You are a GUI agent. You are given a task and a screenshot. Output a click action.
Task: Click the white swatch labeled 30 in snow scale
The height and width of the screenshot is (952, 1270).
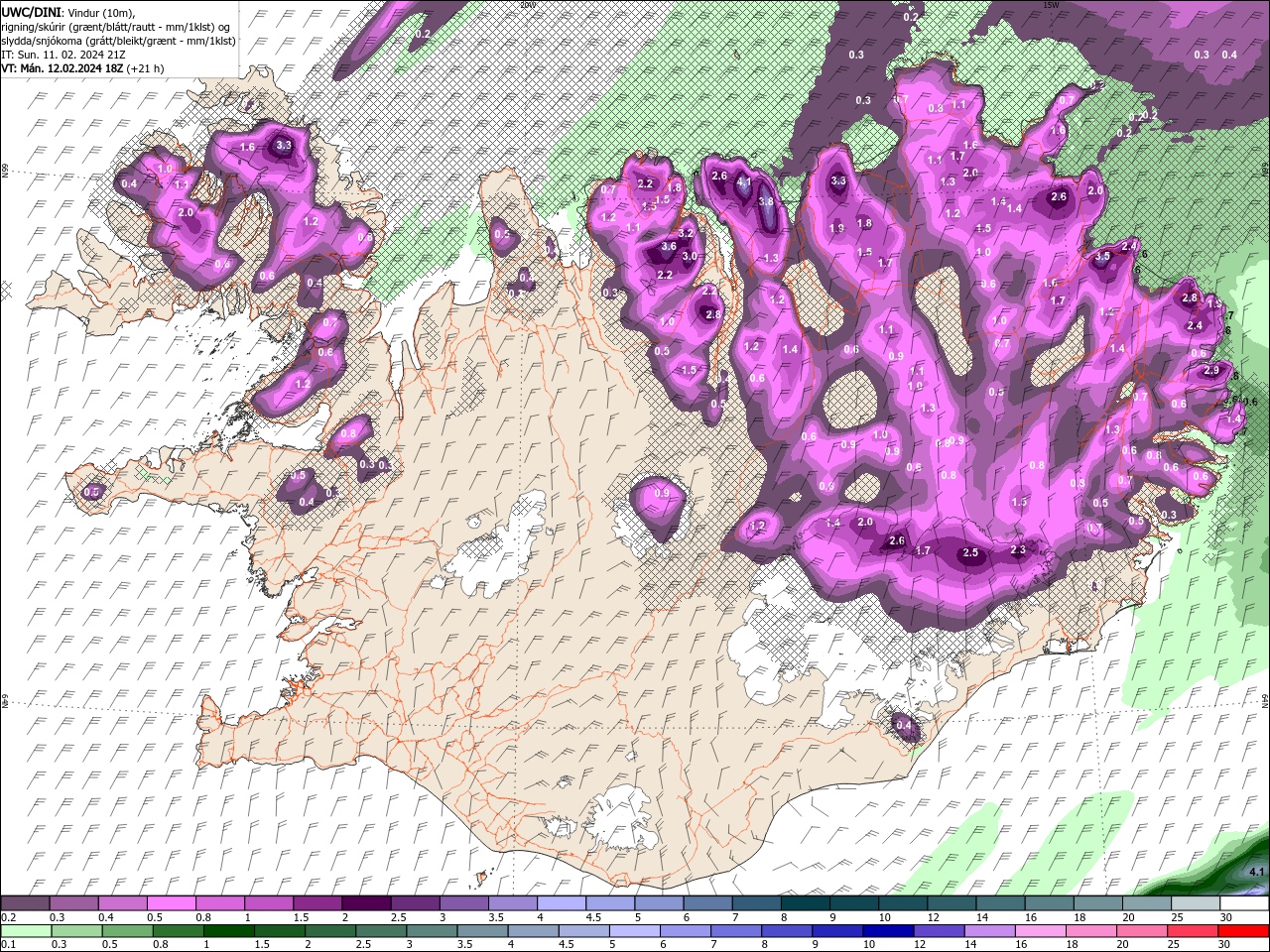point(1244,903)
